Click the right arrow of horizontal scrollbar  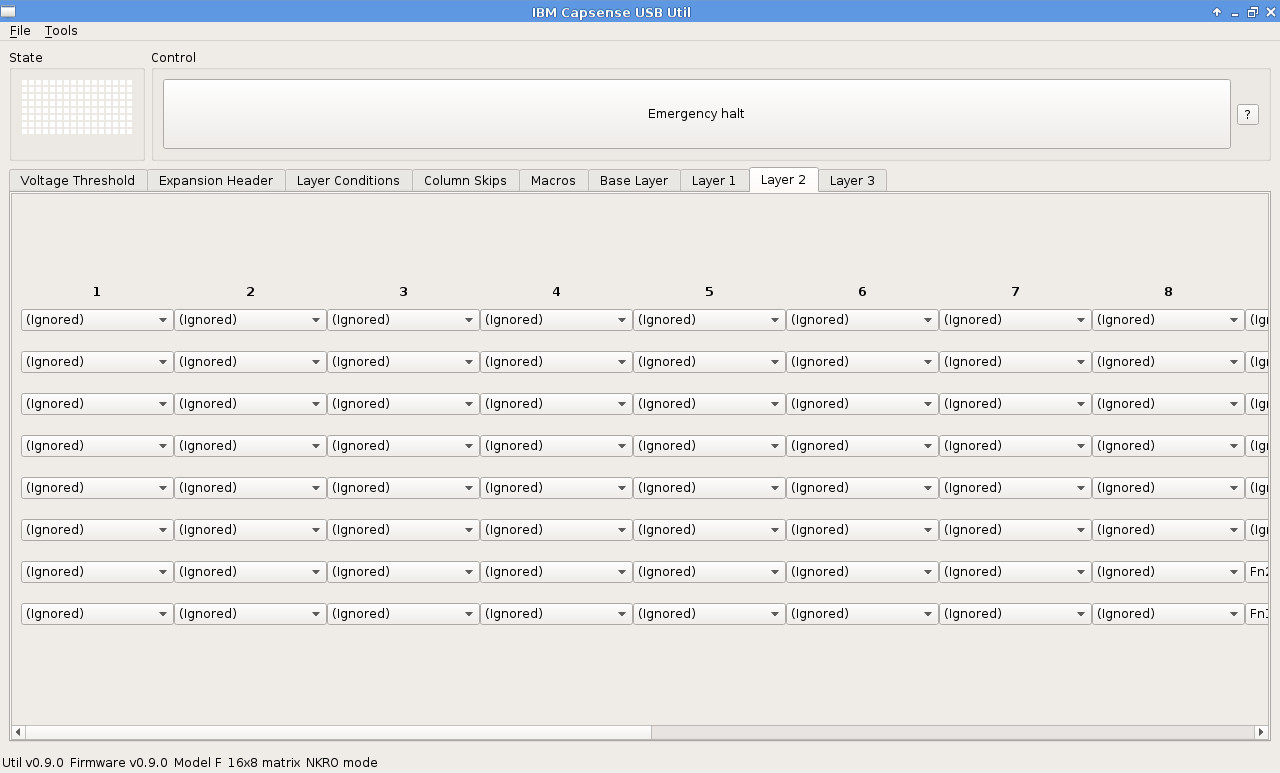(x=1260, y=732)
